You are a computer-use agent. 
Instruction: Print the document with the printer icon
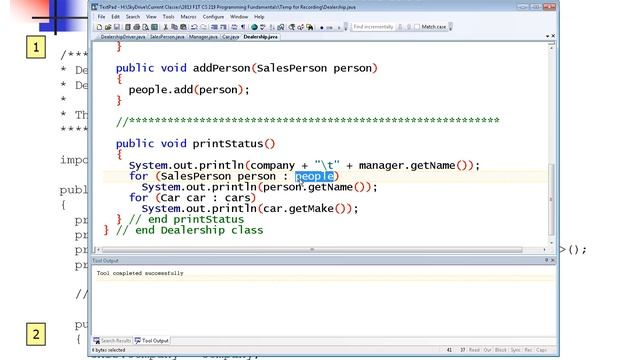tap(136, 27)
